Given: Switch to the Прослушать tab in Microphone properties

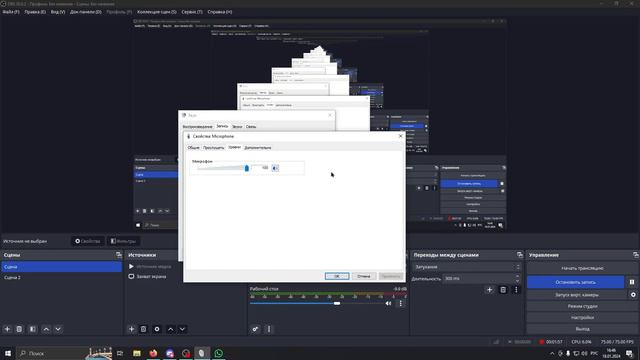Looking at the screenshot, I should (213, 148).
